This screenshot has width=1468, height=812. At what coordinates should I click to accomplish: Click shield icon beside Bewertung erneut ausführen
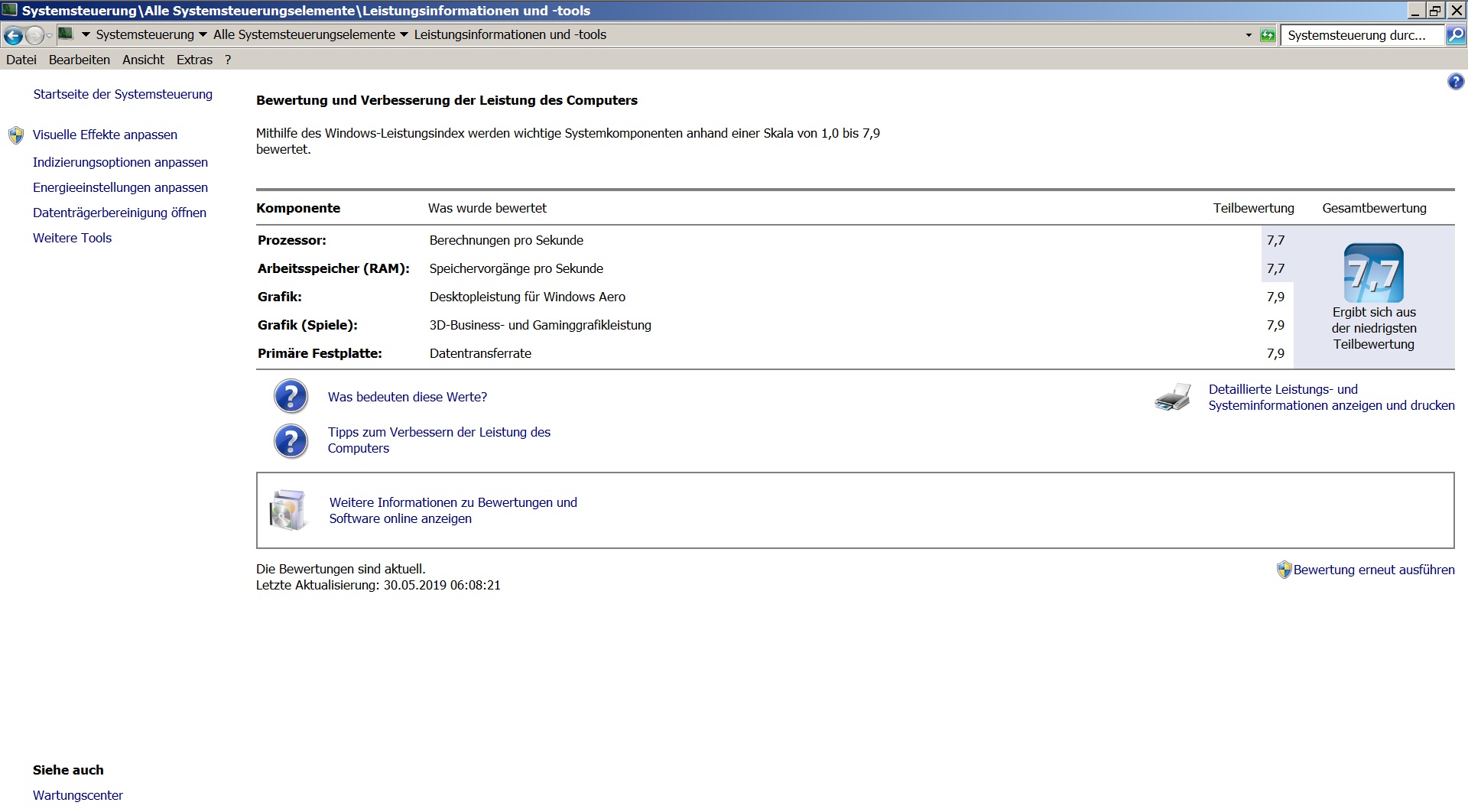[1284, 570]
